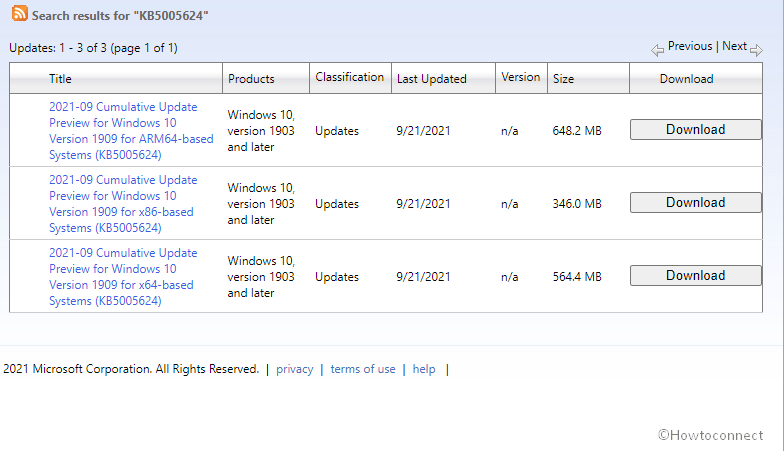Open the help link in footer
The image size is (784, 451).
(x=424, y=369)
